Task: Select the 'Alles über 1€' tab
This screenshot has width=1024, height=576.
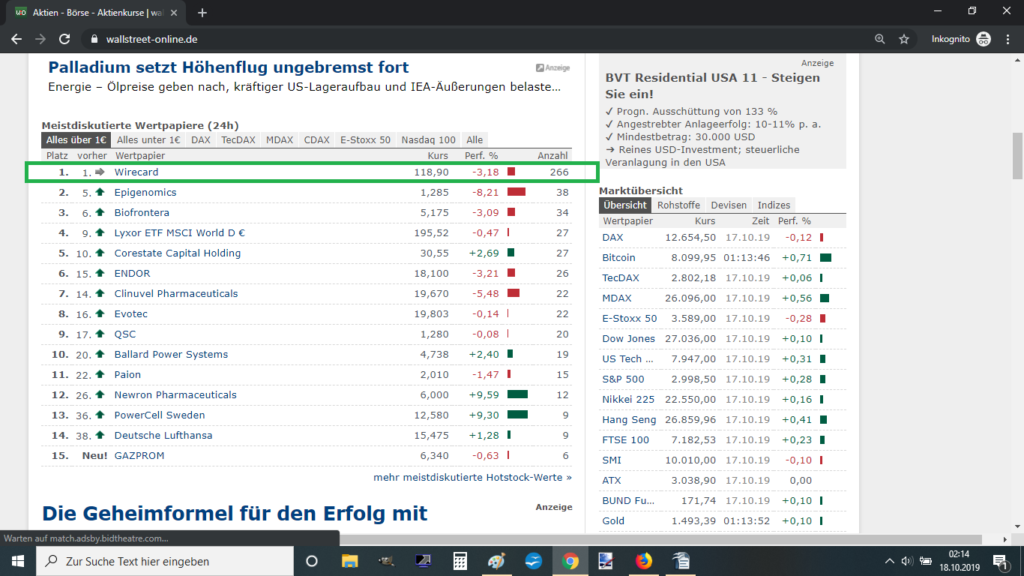Action: (76, 140)
